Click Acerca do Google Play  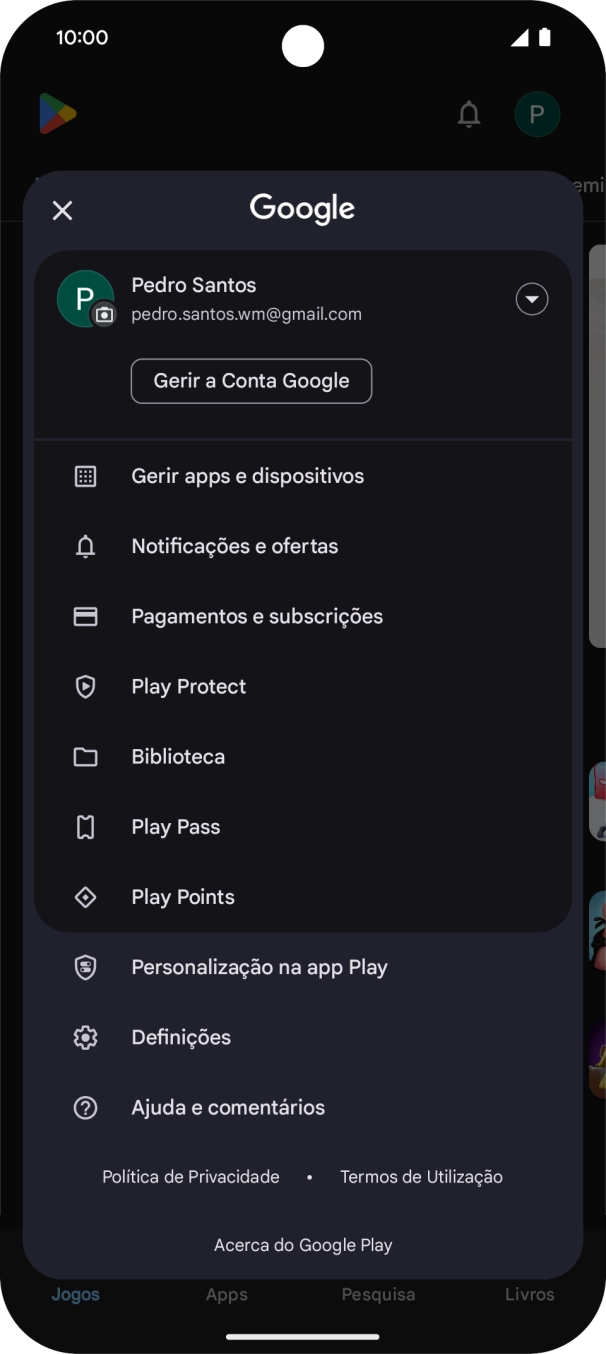(x=302, y=1245)
